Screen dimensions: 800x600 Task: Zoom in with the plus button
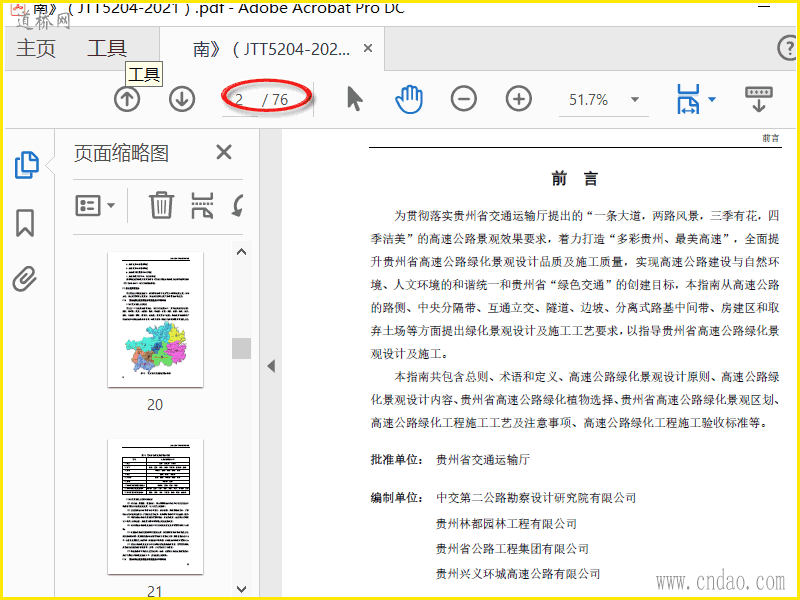tap(518, 98)
